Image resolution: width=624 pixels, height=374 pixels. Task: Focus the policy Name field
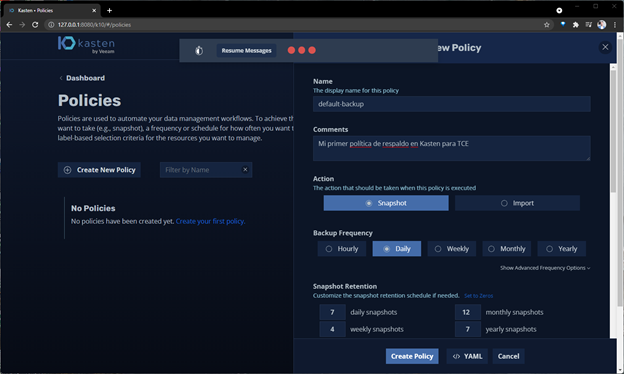pyautogui.click(x=452, y=104)
